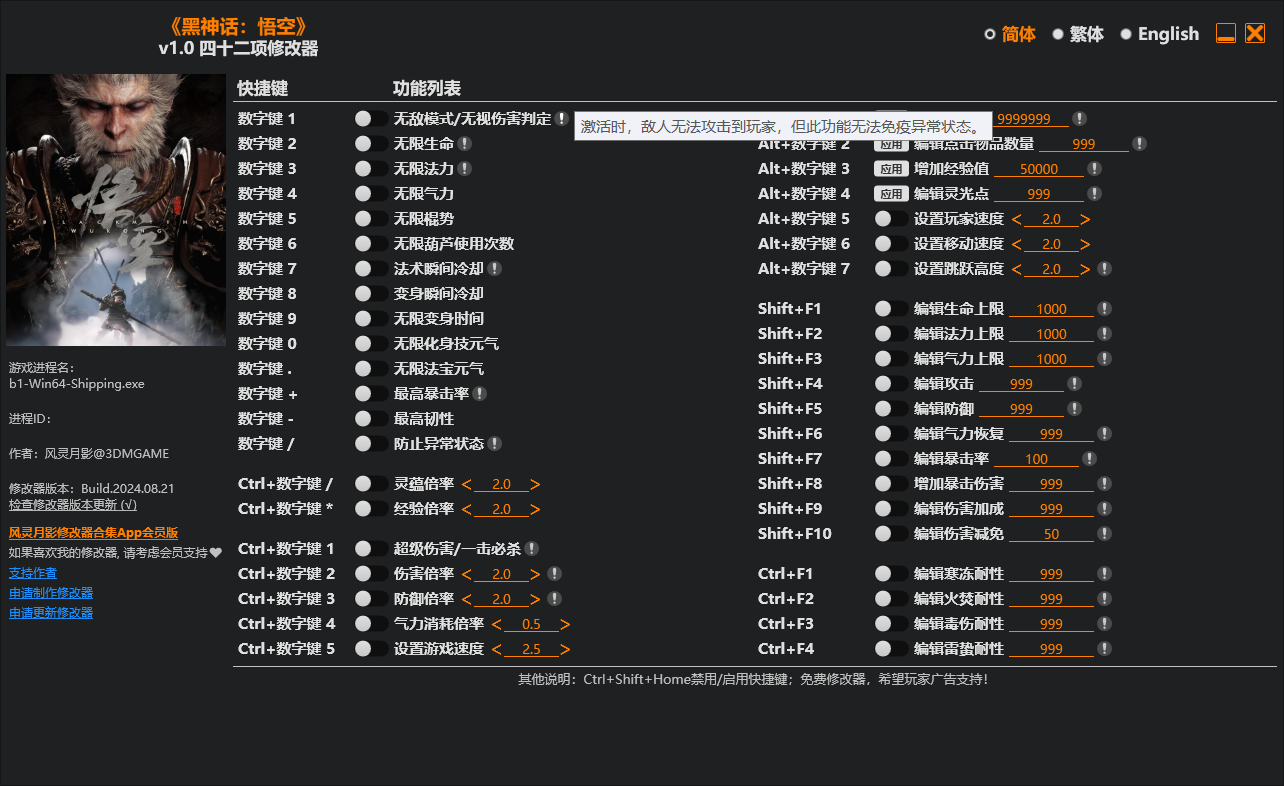Click info icon beside 编辑法力上限
Screen dimensions: 1284x786
(1105, 333)
